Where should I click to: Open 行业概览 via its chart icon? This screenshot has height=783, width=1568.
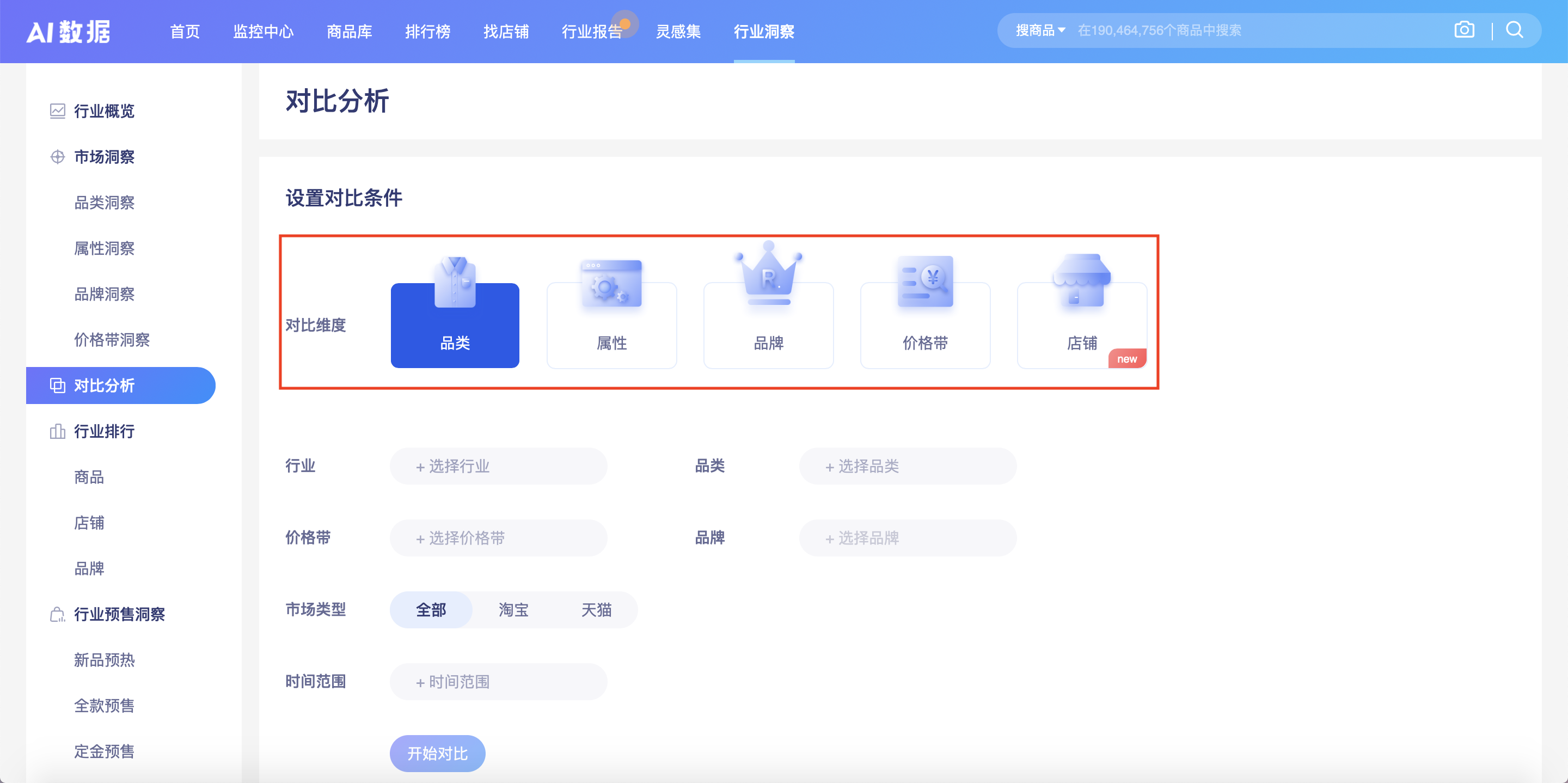[x=57, y=111]
